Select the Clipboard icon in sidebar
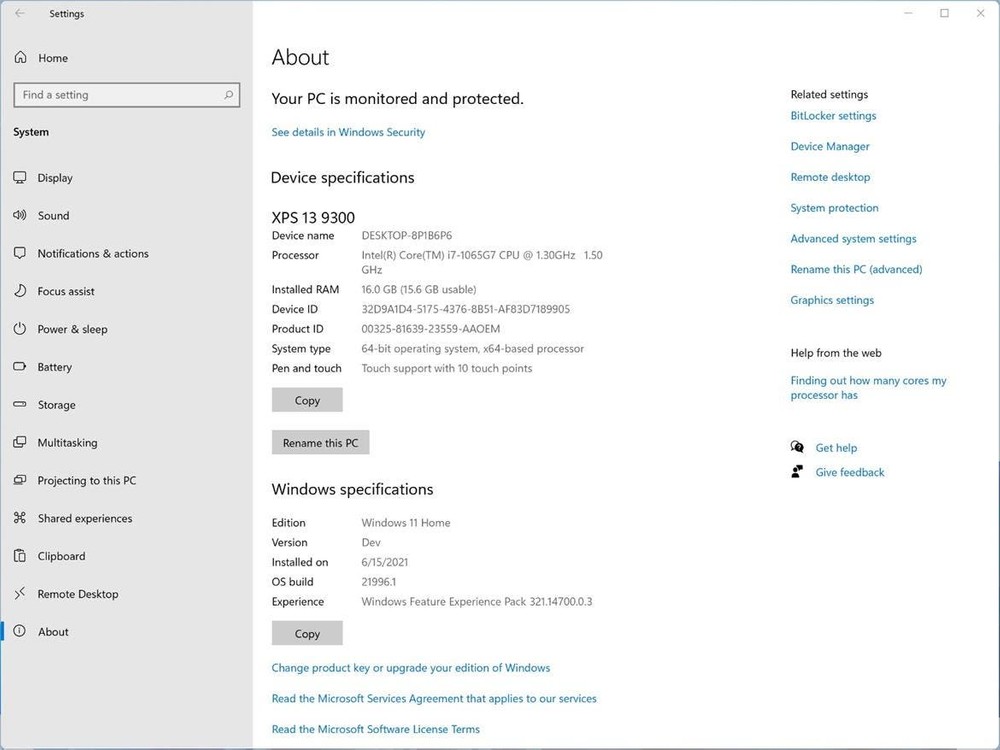1000x750 pixels. click(20, 556)
